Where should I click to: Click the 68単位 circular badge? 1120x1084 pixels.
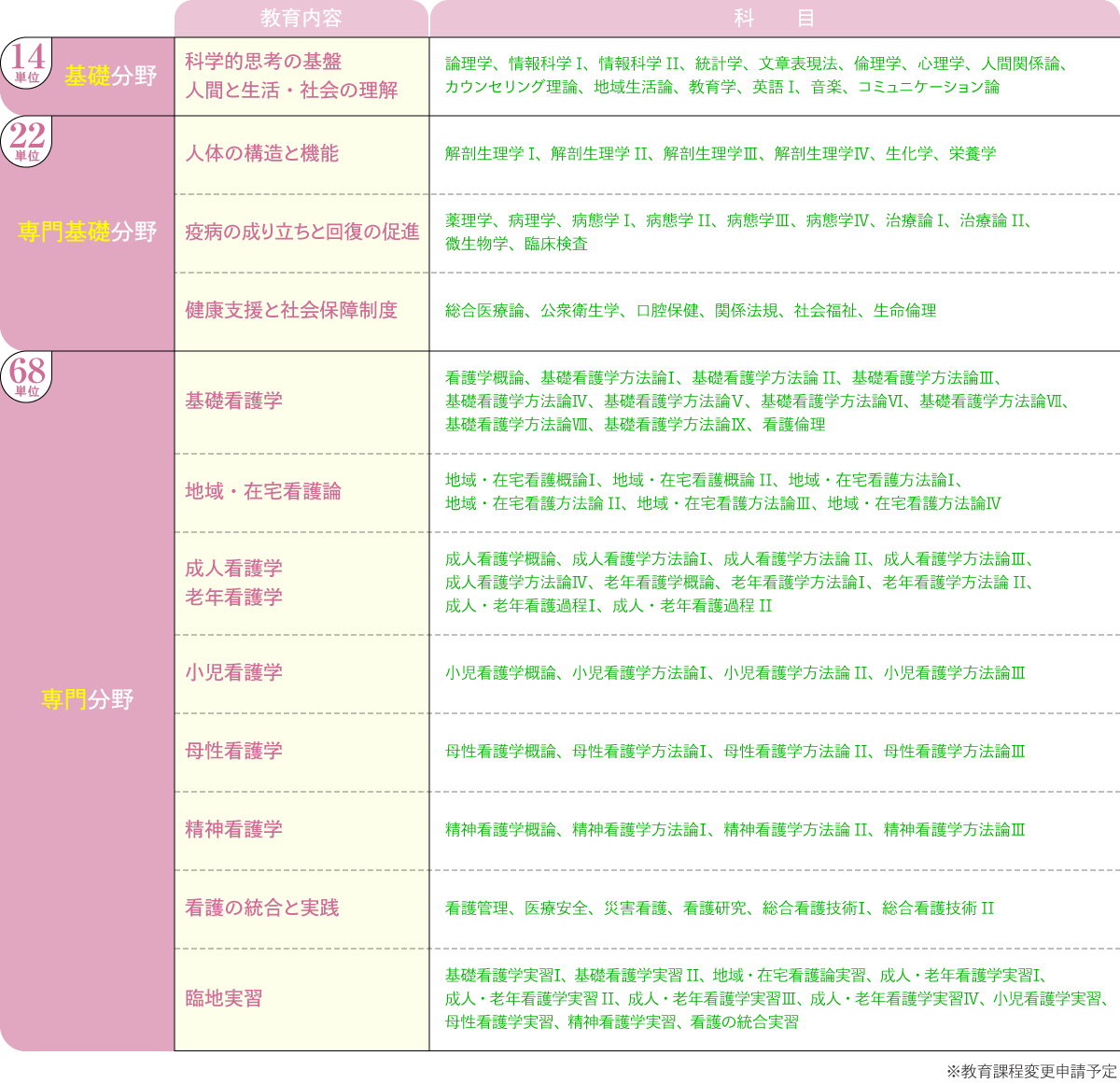tap(27, 375)
